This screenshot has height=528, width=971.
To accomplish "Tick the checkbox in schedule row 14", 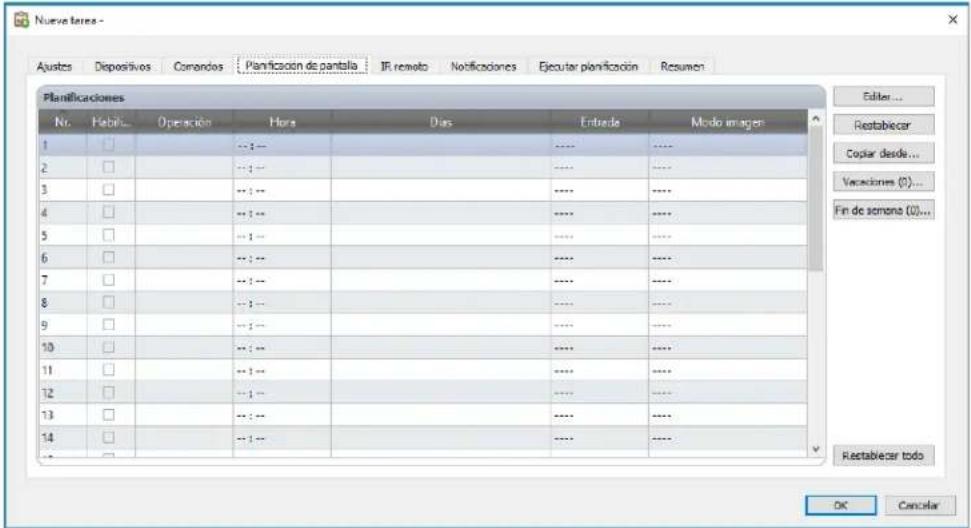I will pyautogui.click(x=111, y=437).
